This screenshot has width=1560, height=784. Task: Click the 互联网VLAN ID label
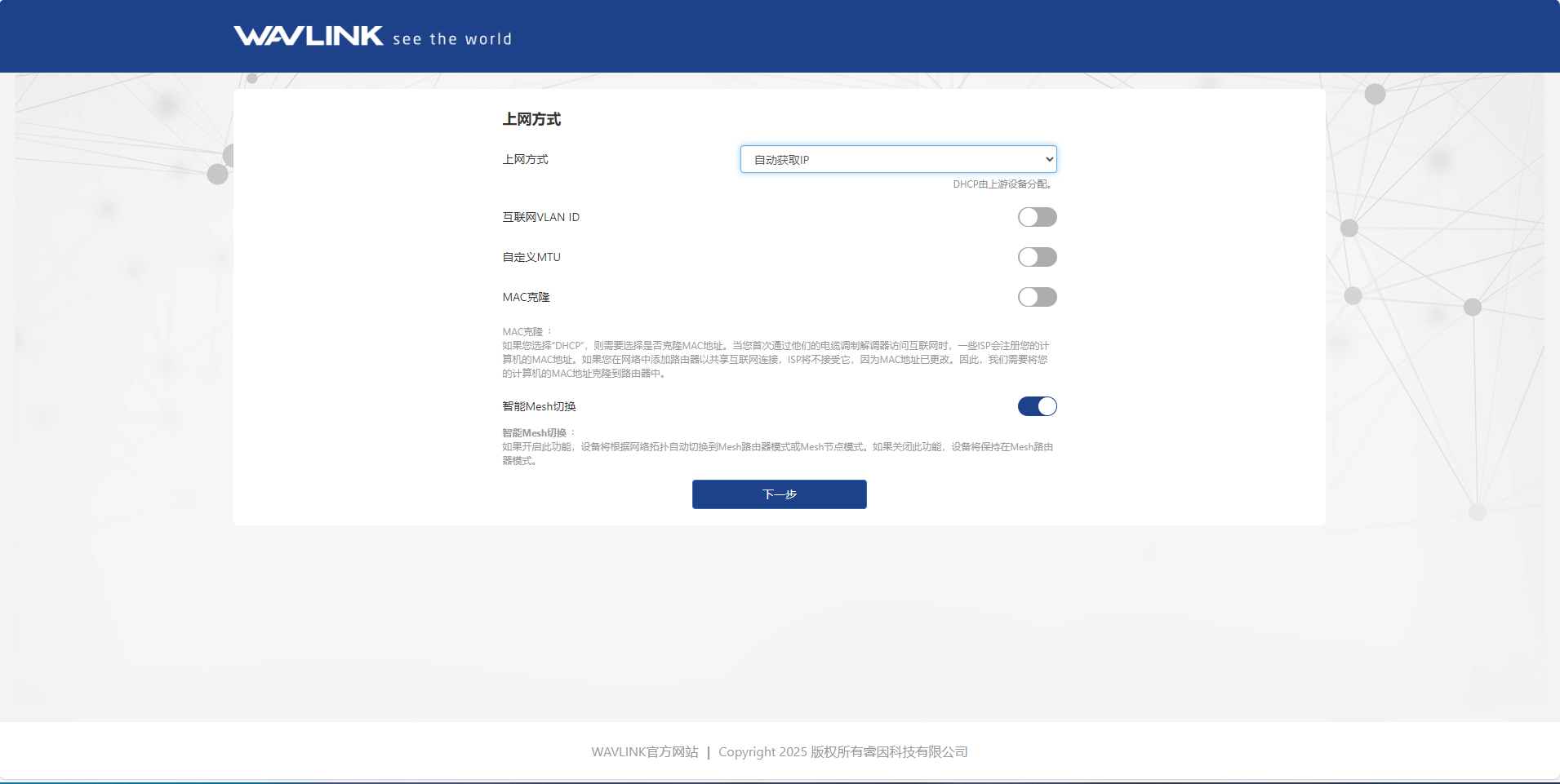(541, 216)
